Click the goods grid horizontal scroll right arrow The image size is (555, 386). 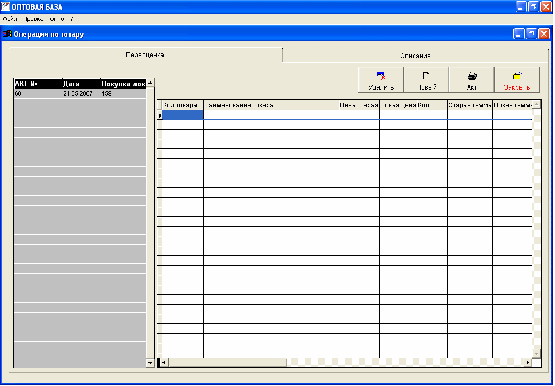(x=528, y=363)
